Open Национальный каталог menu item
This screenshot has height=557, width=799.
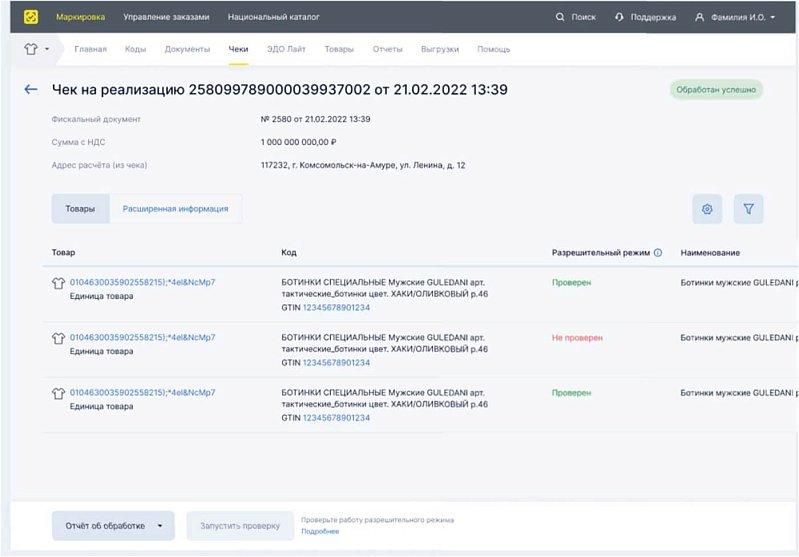[274, 17]
